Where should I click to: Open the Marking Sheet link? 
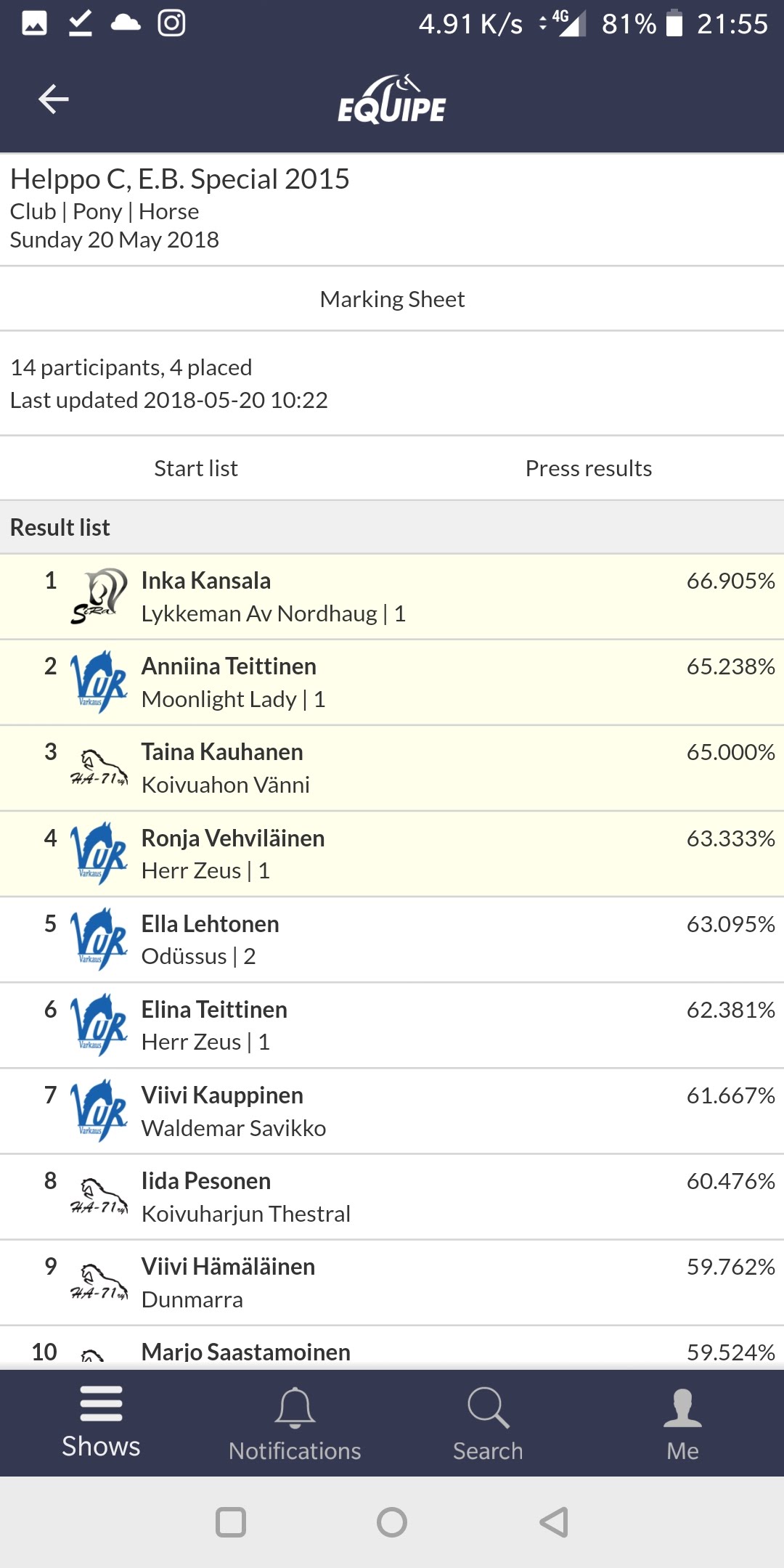point(392,299)
